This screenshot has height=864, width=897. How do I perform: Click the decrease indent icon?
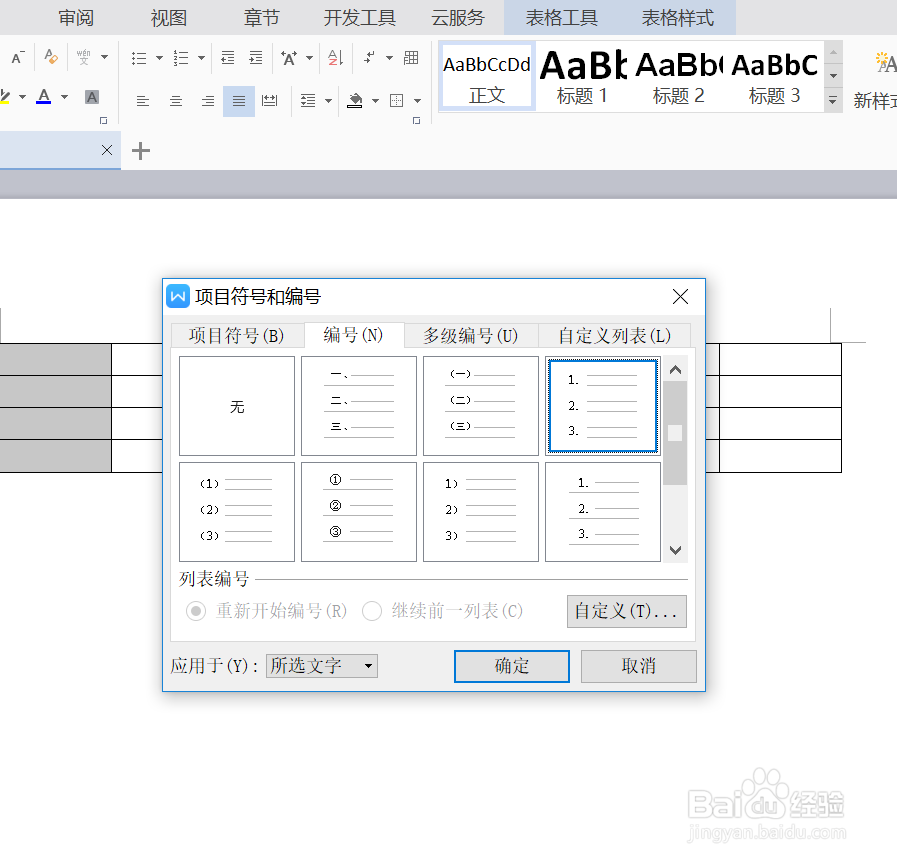pyautogui.click(x=228, y=58)
